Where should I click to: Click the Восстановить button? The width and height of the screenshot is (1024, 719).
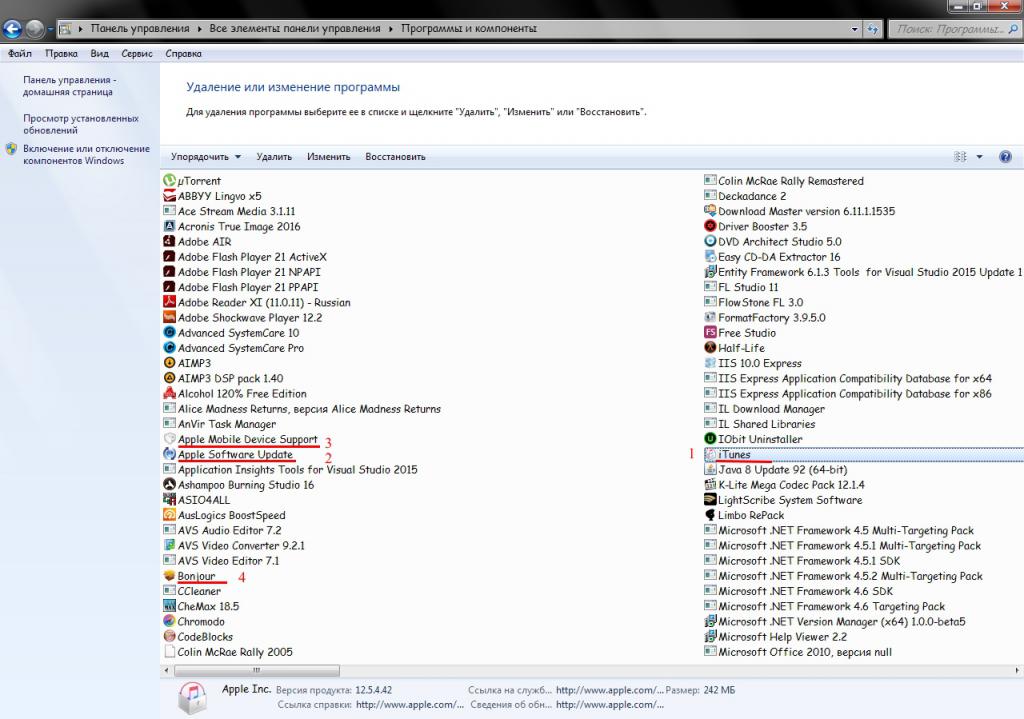(x=395, y=157)
